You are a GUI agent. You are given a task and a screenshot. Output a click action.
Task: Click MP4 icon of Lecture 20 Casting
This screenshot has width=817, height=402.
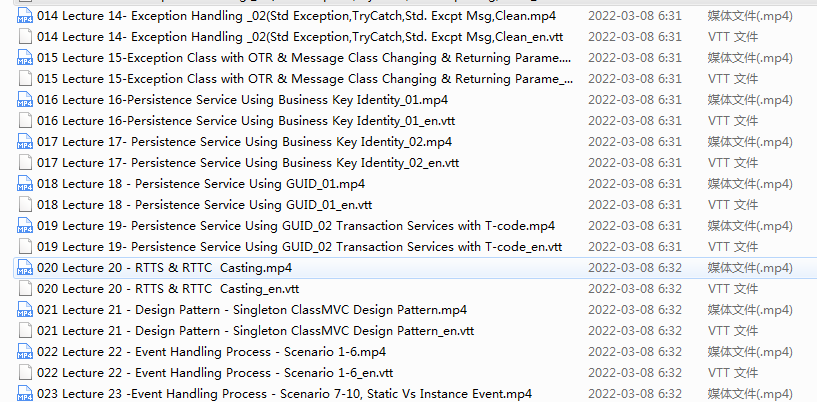pyautogui.click(x=24, y=268)
